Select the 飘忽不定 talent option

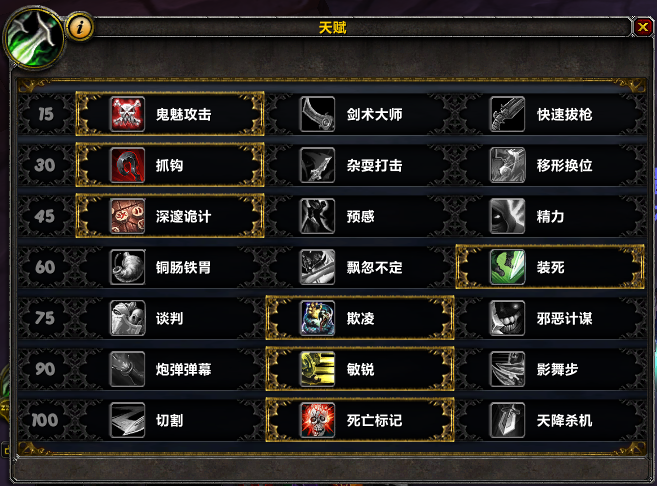coord(360,267)
